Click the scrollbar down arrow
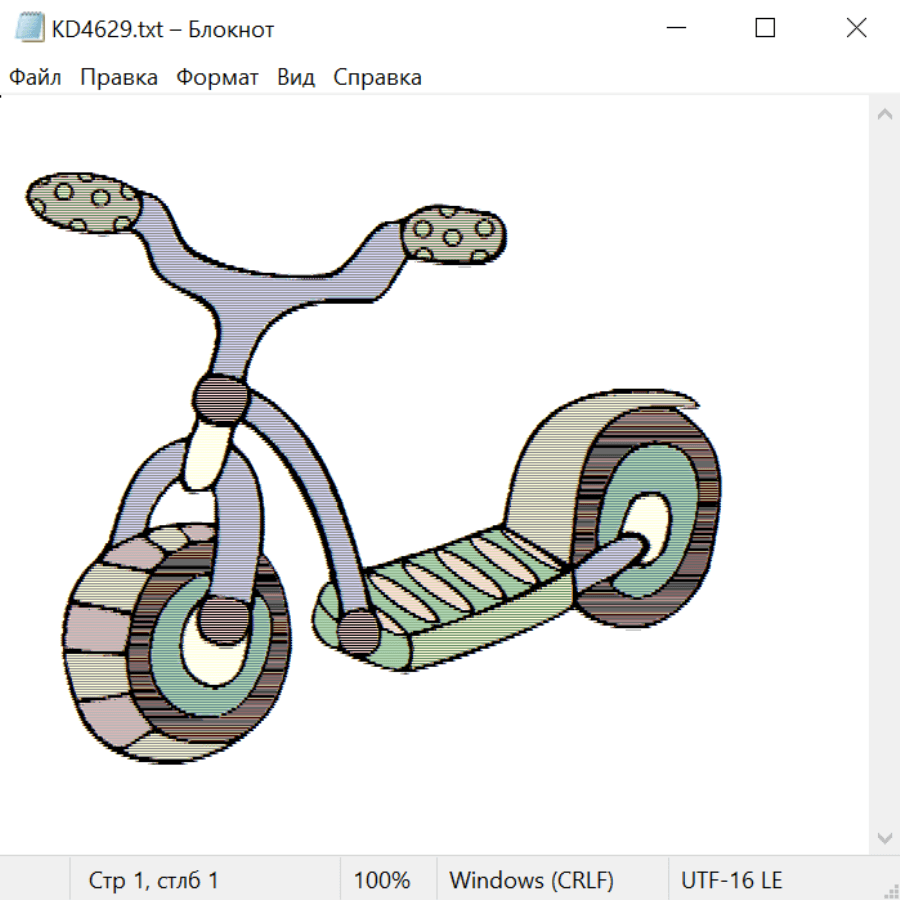The width and height of the screenshot is (900, 900). pos(884,837)
